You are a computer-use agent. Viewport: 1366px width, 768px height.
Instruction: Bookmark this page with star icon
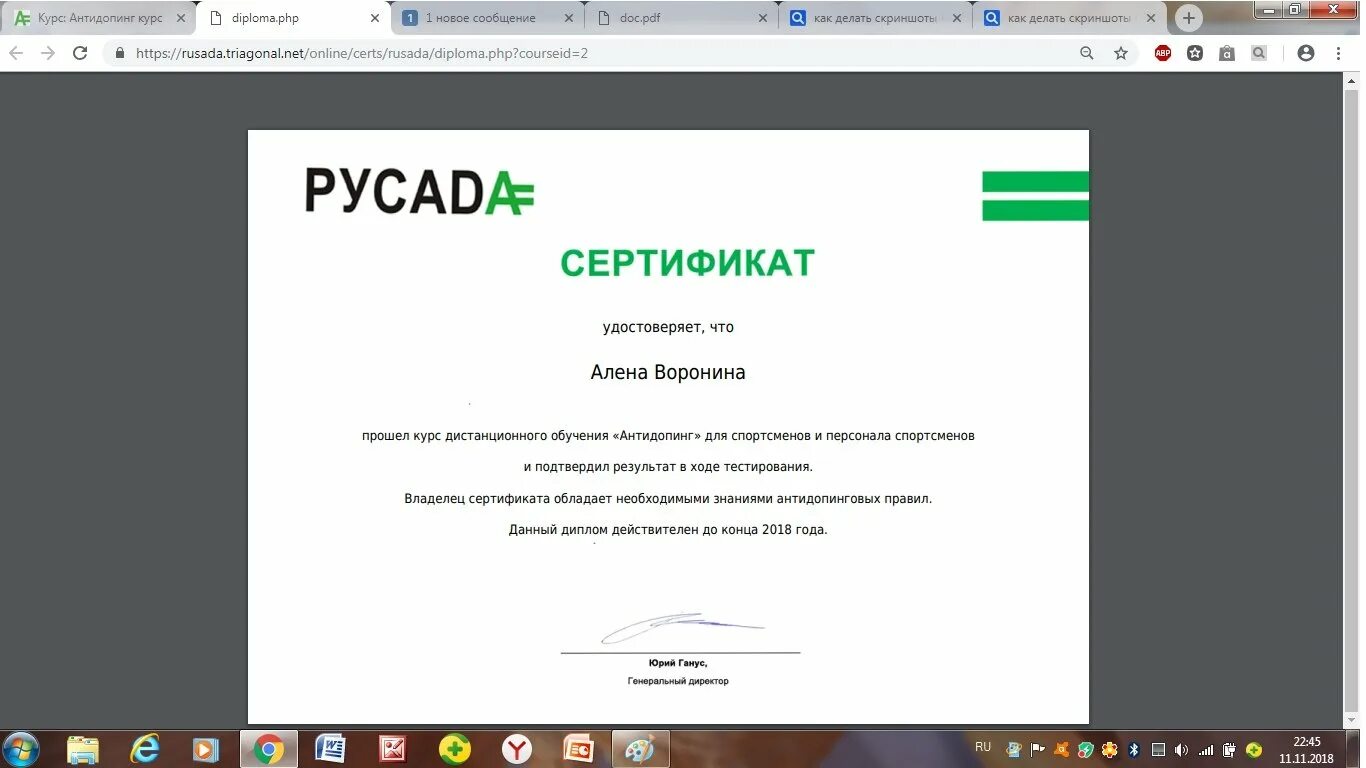[x=1121, y=53]
